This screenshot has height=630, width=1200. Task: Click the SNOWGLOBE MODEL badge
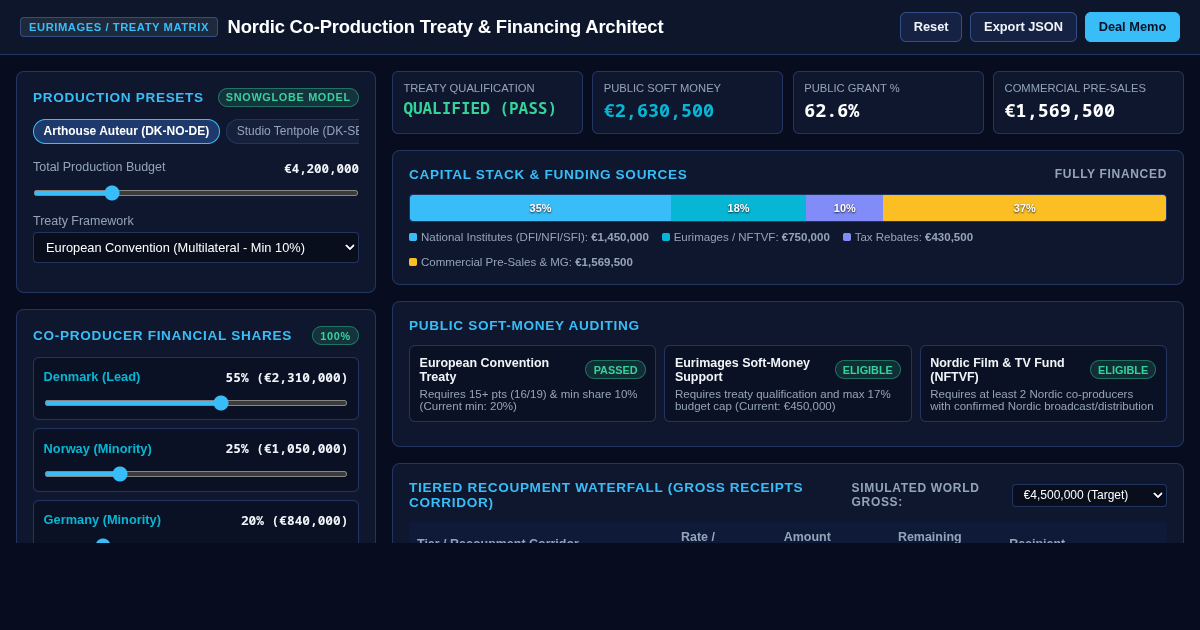(x=288, y=97)
